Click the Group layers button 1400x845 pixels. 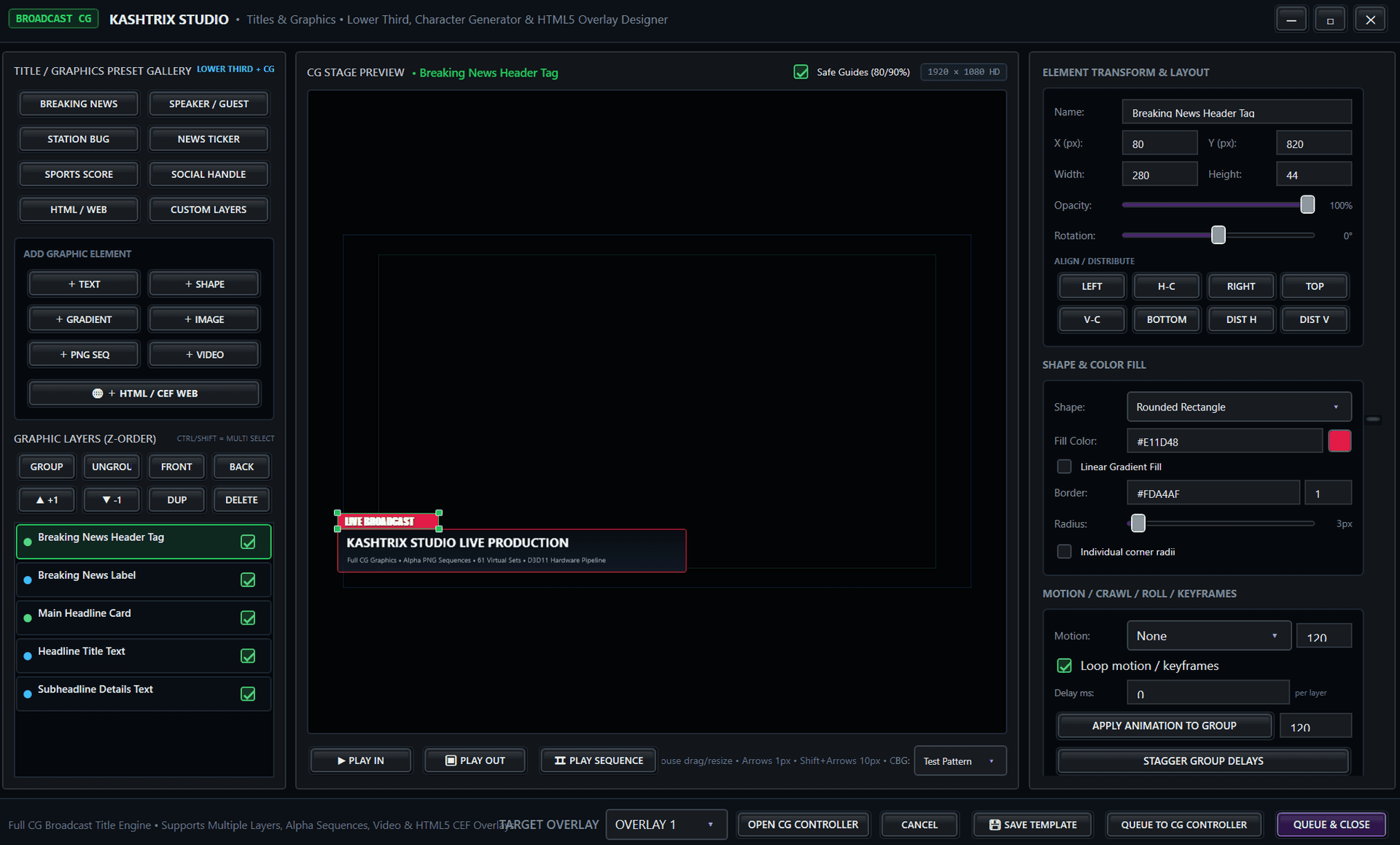47,467
